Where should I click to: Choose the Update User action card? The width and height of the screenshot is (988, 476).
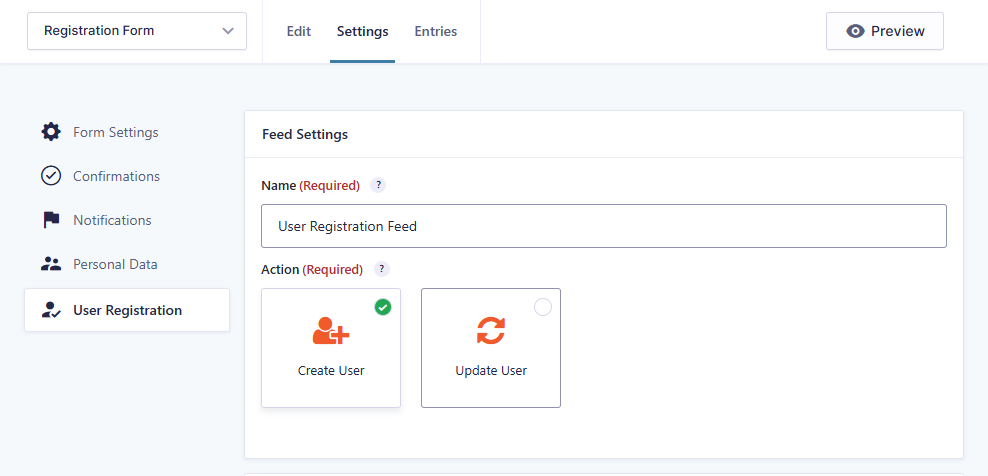pos(491,348)
